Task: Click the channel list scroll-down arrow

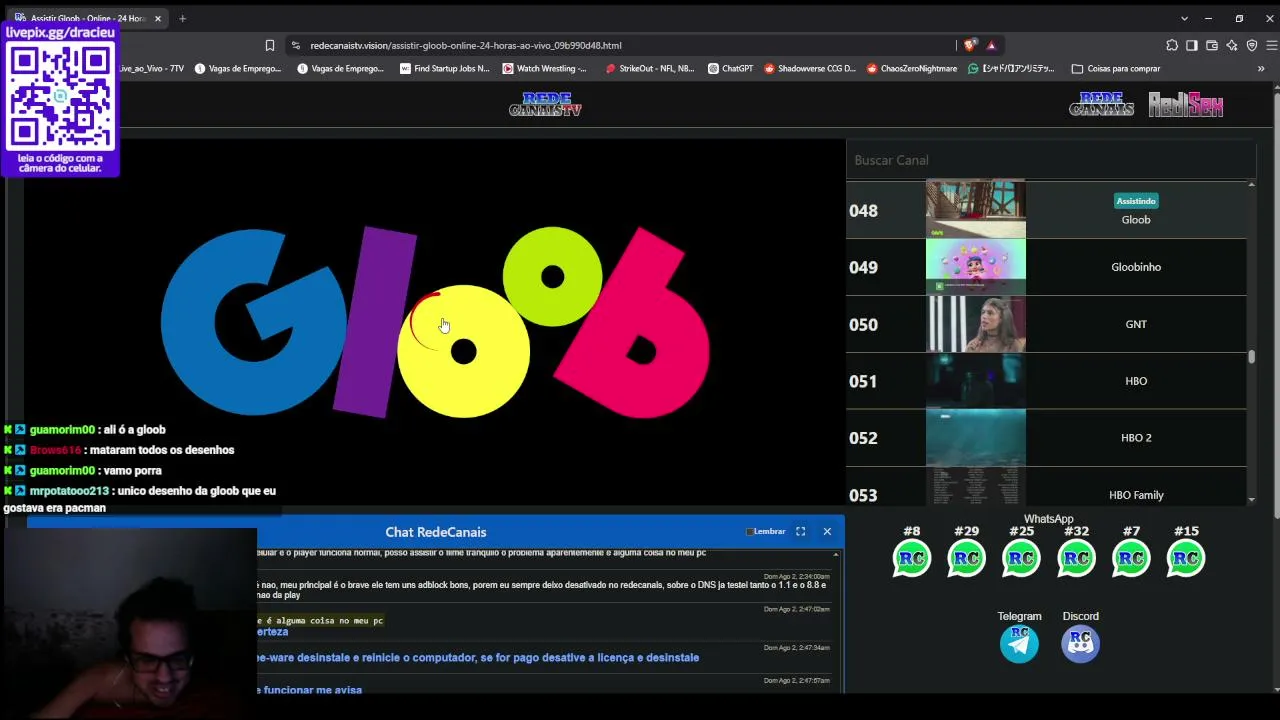Action: [1251, 499]
